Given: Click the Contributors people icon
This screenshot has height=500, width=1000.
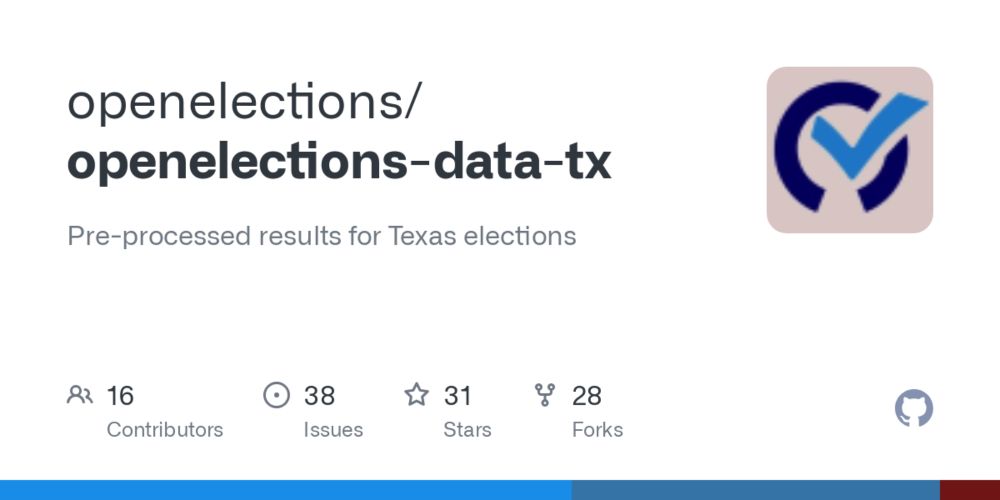Looking at the screenshot, I should click(80, 395).
